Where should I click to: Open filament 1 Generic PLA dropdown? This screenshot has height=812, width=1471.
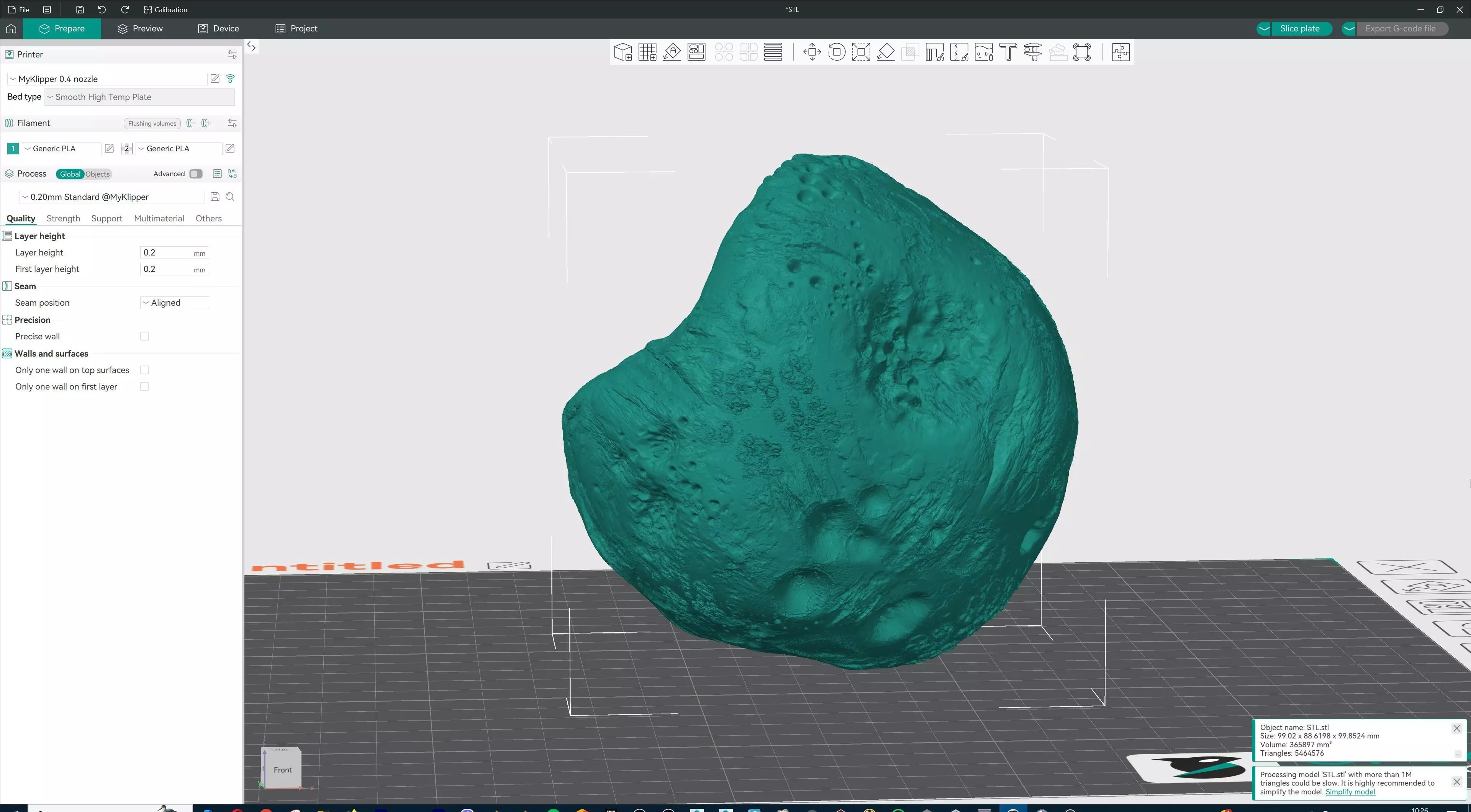point(61,149)
